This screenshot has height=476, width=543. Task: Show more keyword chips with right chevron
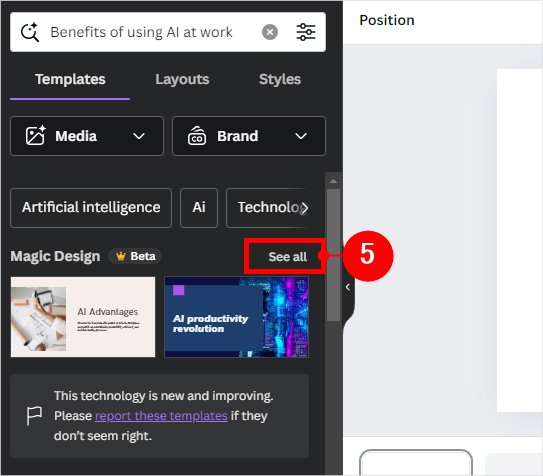coord(304,208)
